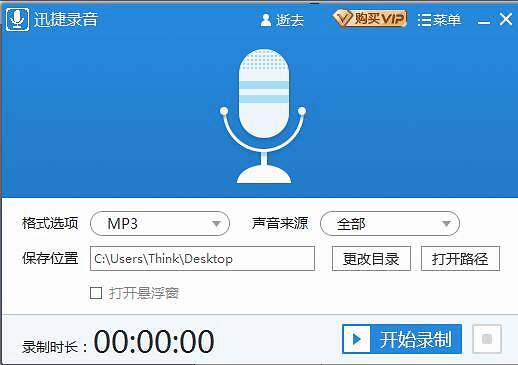Enable the 打开悬浮窗 checkbox
This screenshot has width=518, height=365.
point(96,293)
